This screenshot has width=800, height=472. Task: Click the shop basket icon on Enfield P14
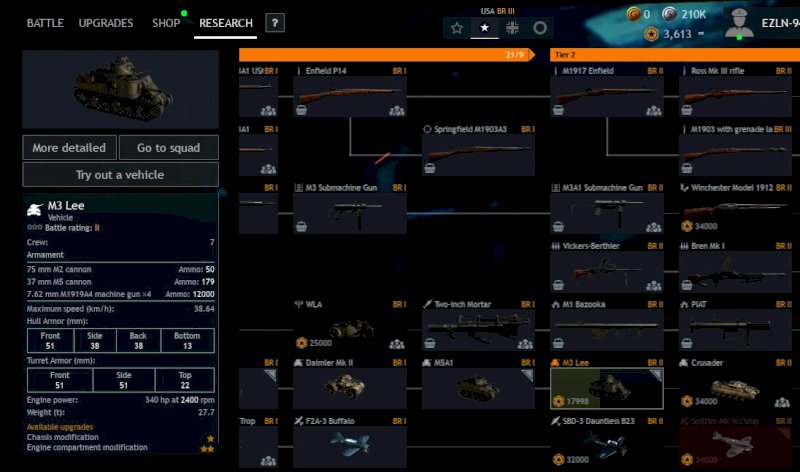[302, 110]
